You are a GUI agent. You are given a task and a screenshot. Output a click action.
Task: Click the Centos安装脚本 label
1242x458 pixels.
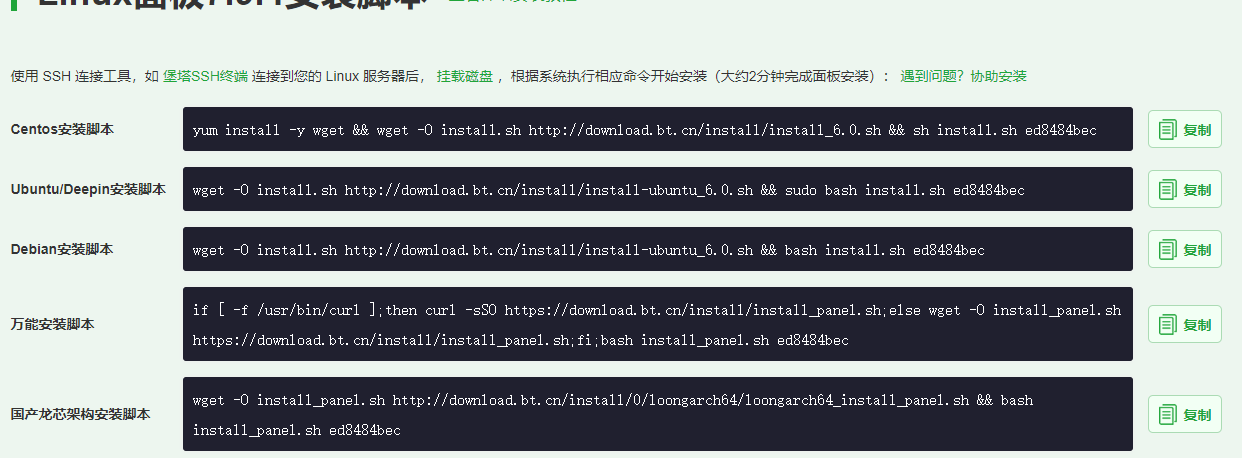click(62, 130)
